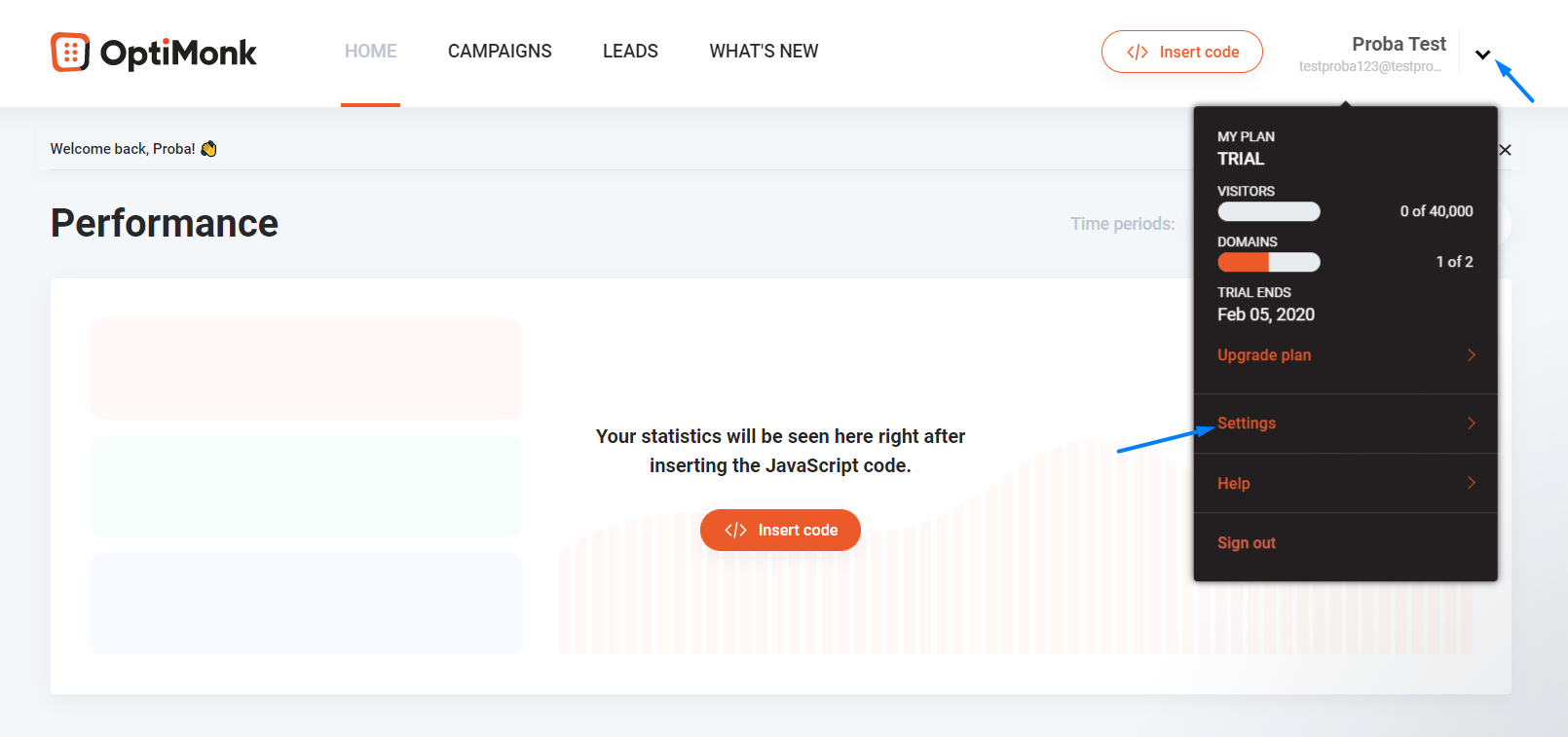Click the '1 of 2' domains value
Screen dimensions: 1568x737
[1454, 262]
